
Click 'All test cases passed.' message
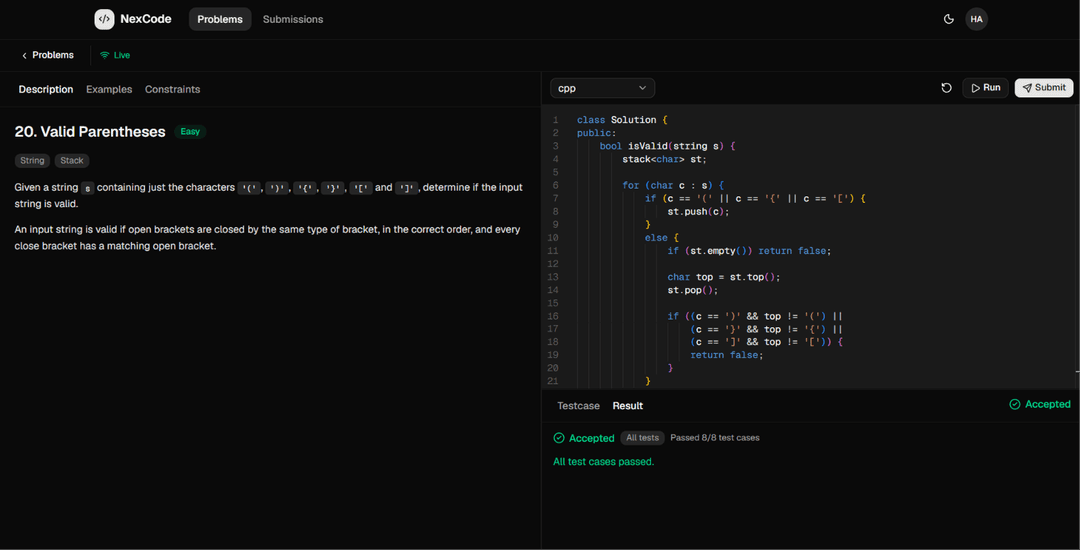(603, 462)
